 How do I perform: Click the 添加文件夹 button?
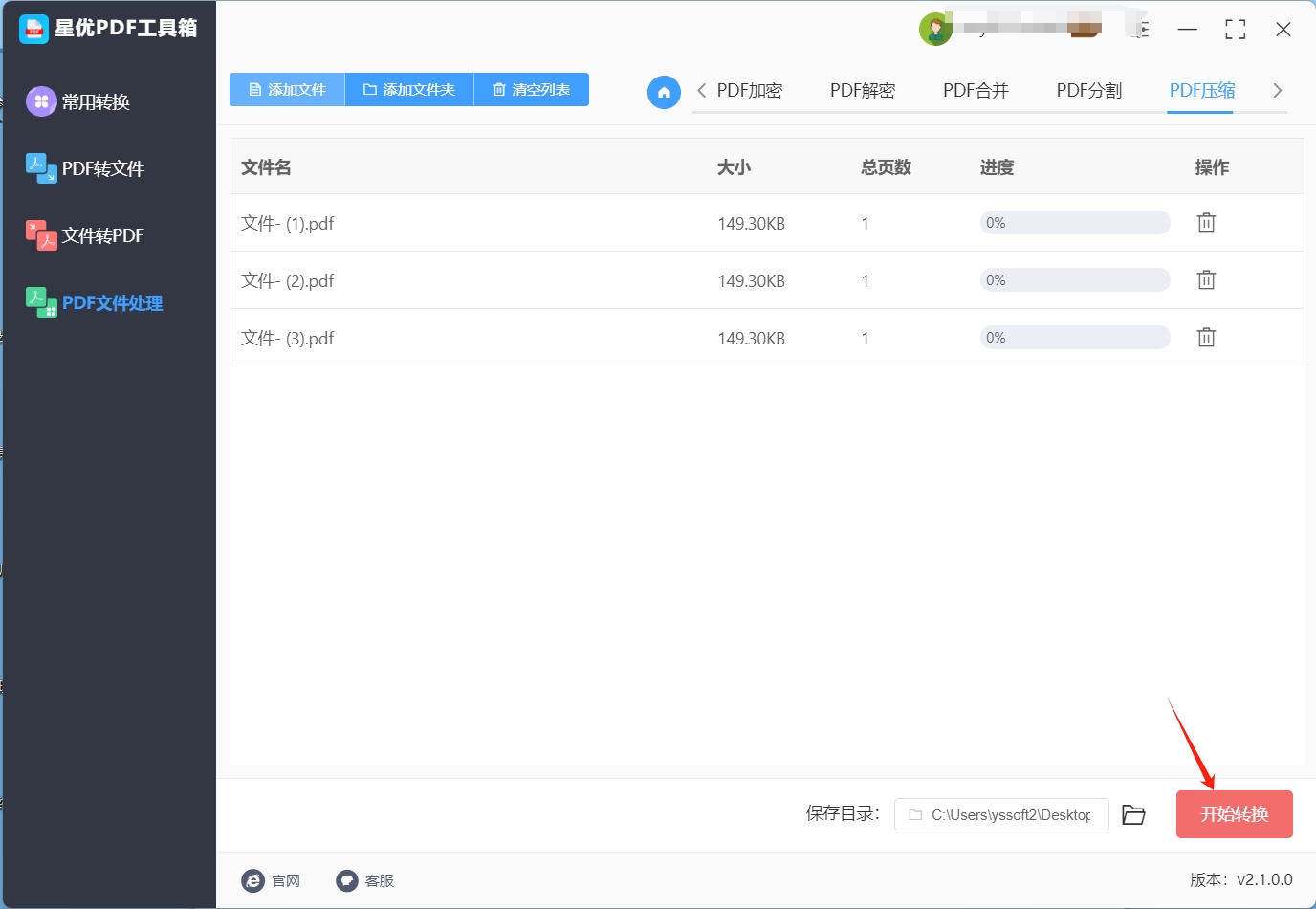409,89
